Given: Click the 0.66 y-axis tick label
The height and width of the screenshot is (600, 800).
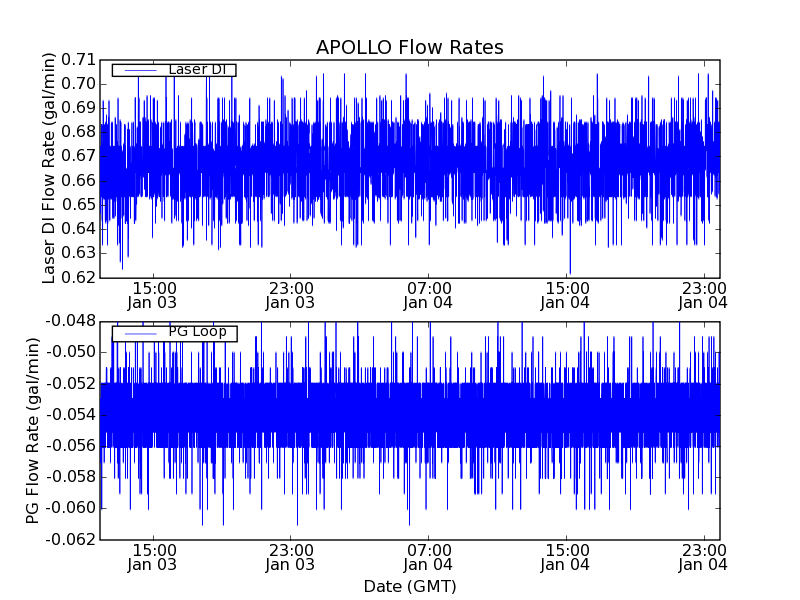Looking at the screenshot, I should tap(79, 181).
